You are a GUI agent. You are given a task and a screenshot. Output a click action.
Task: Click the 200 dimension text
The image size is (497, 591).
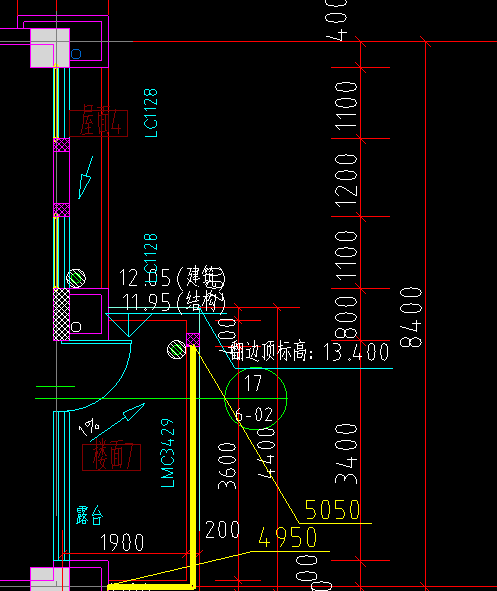point(222,530)
